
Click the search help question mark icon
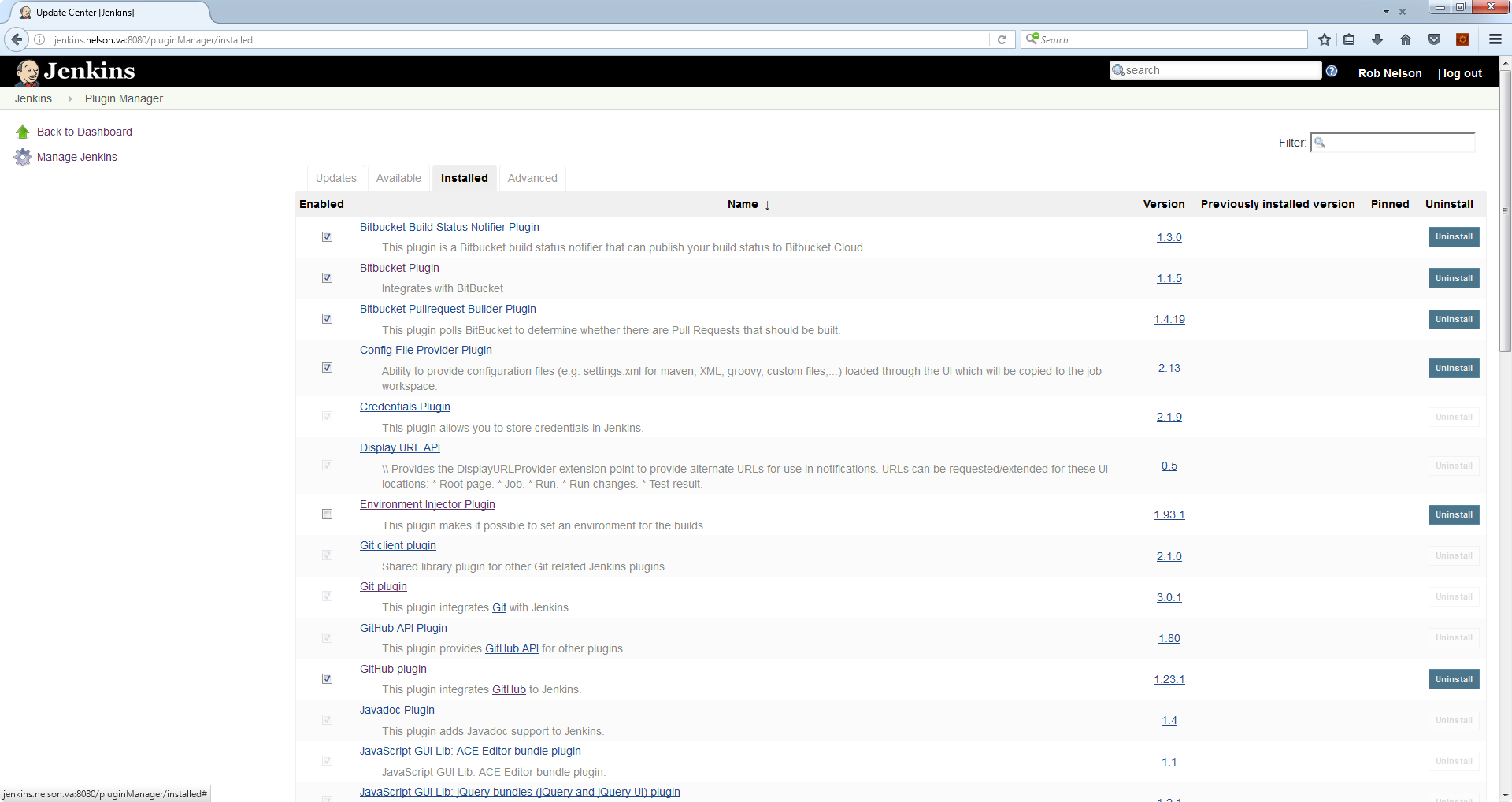(1332, 71)
